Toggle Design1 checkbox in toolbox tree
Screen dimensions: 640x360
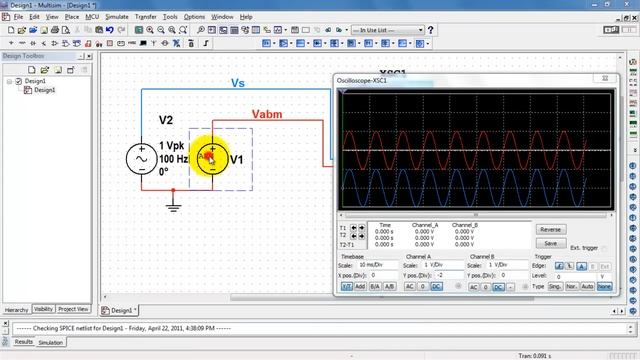coord(18,81)
